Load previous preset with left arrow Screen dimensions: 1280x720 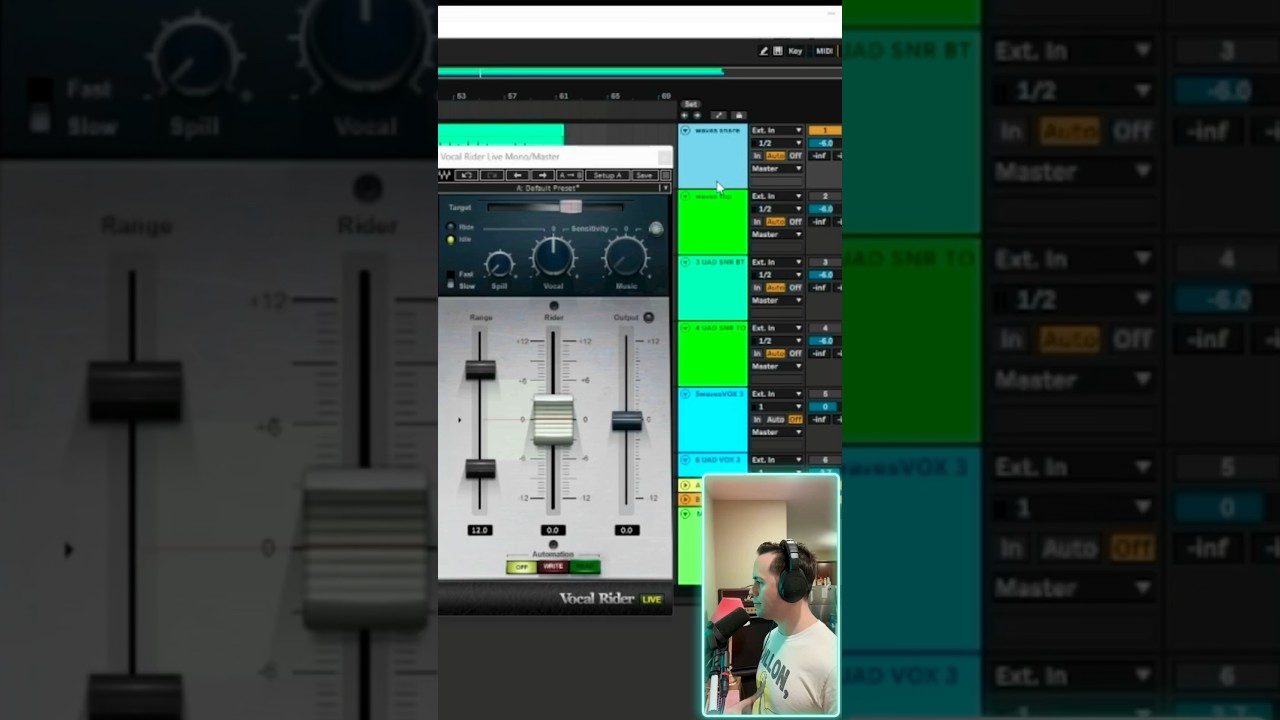click(x=517, y=175)
